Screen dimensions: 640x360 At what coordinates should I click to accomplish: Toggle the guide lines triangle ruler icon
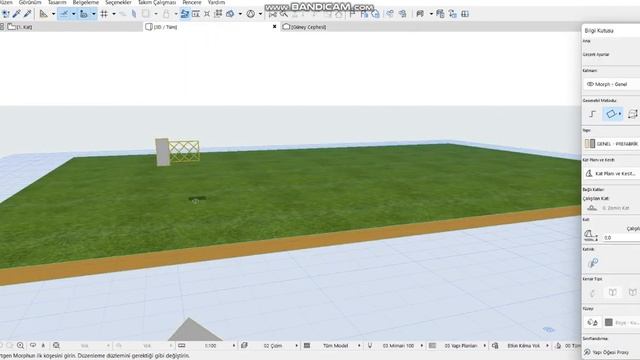(43, 14)
